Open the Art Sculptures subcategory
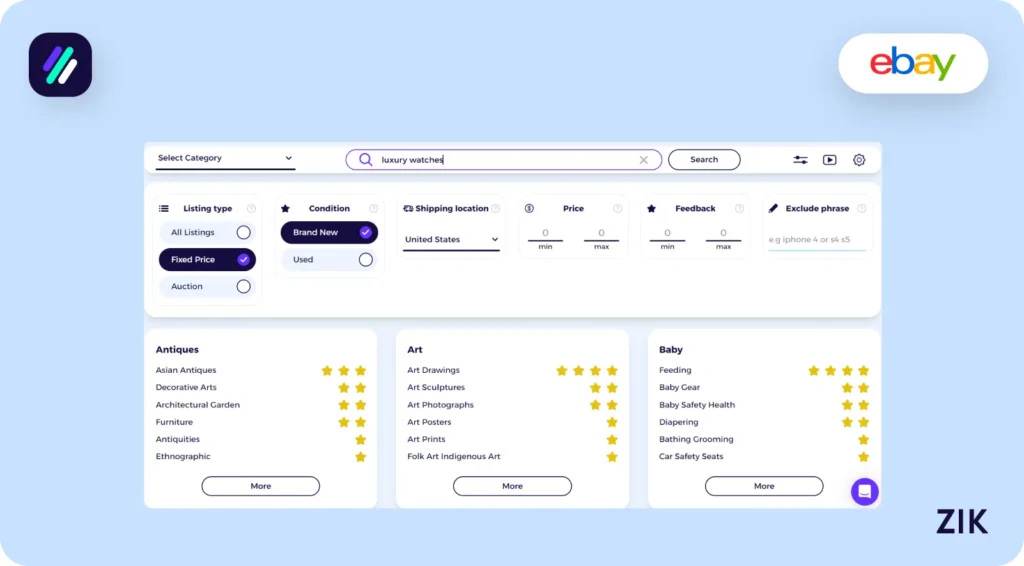Screen dimensions: 1024x566 (436, 387)
